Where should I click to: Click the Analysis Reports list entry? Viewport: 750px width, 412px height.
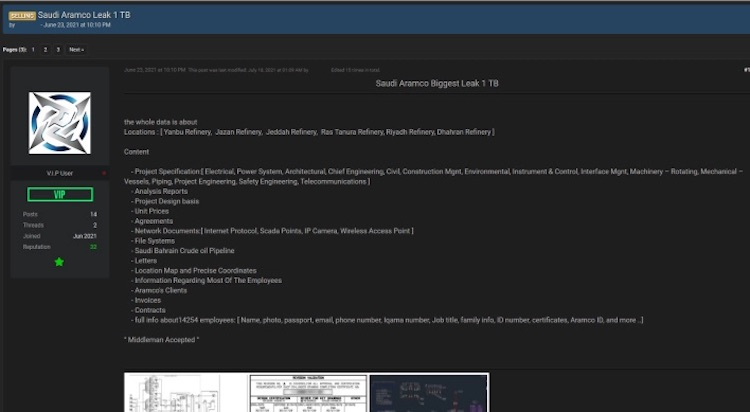[x=159, y=191]
